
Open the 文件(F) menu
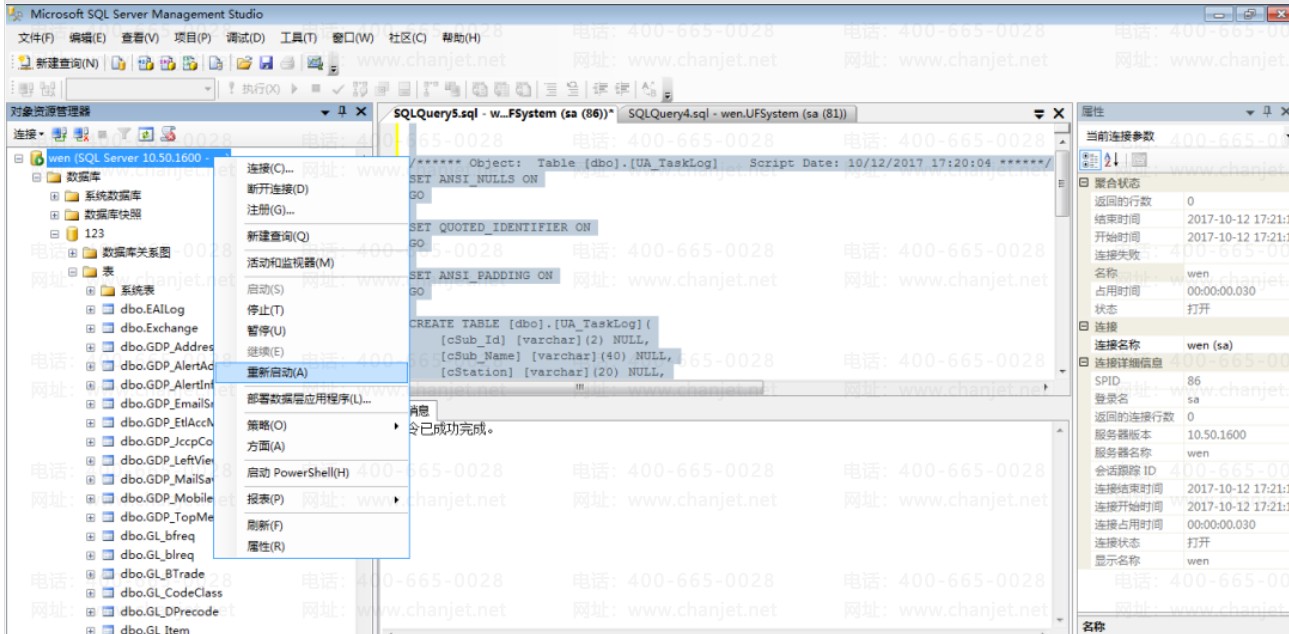tap(36, 38)
